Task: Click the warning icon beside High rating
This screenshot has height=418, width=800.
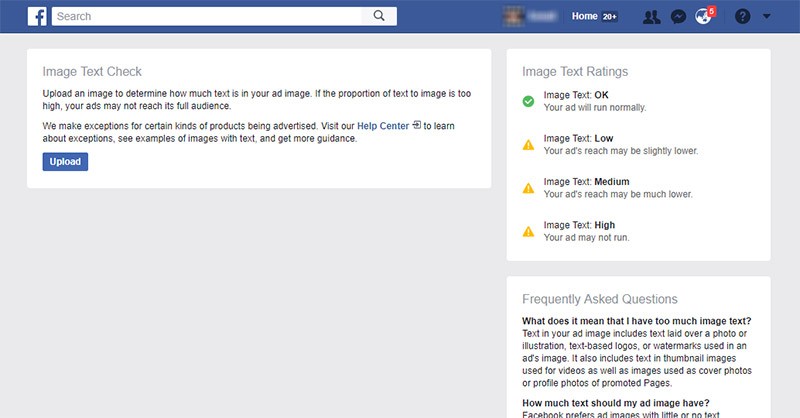Action: click(529, 232)
